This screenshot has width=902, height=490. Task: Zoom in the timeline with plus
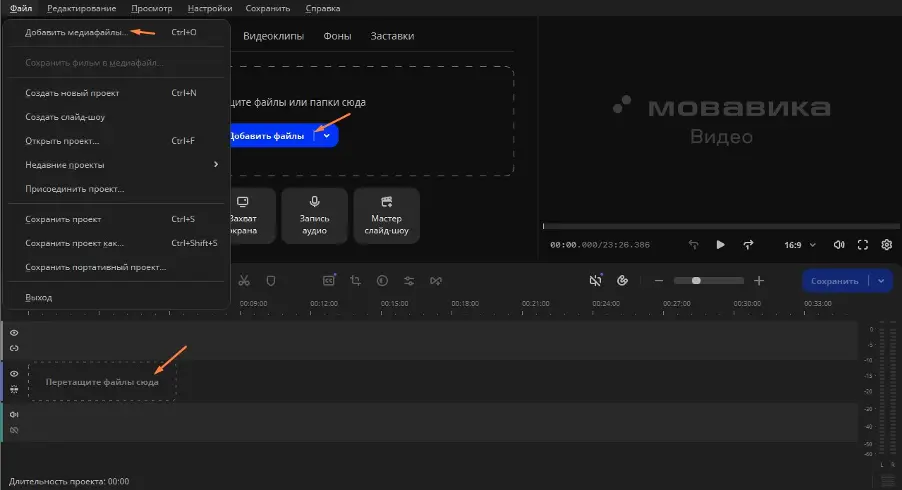[x=759, y=281]
